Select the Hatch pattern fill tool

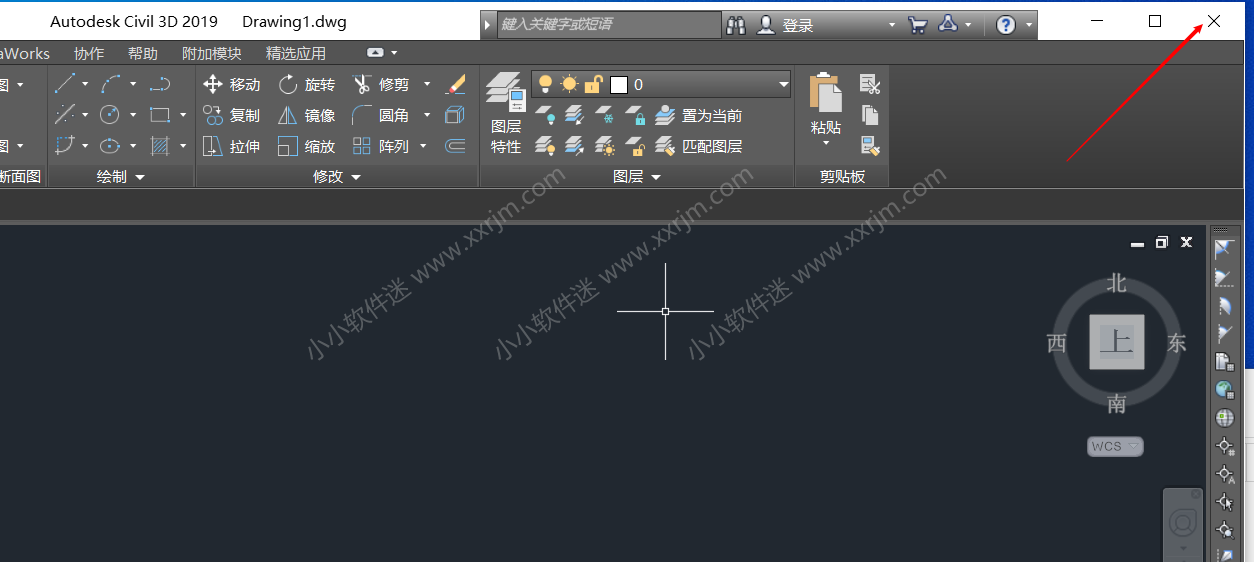tap(159, 146)
